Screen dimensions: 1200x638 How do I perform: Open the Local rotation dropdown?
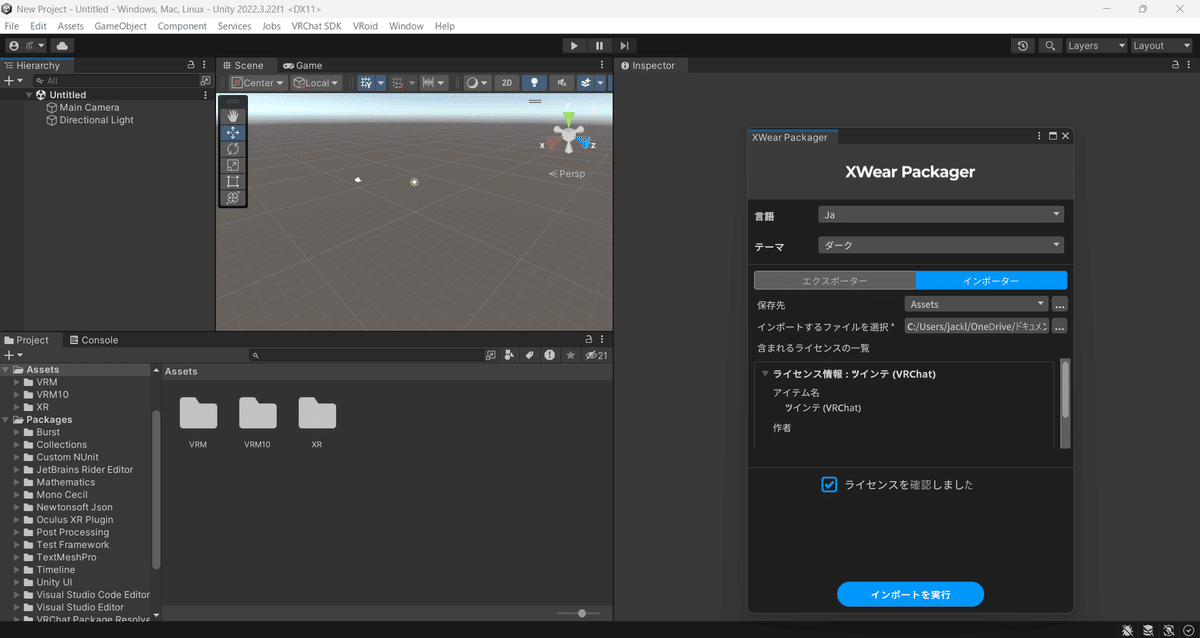316,83
